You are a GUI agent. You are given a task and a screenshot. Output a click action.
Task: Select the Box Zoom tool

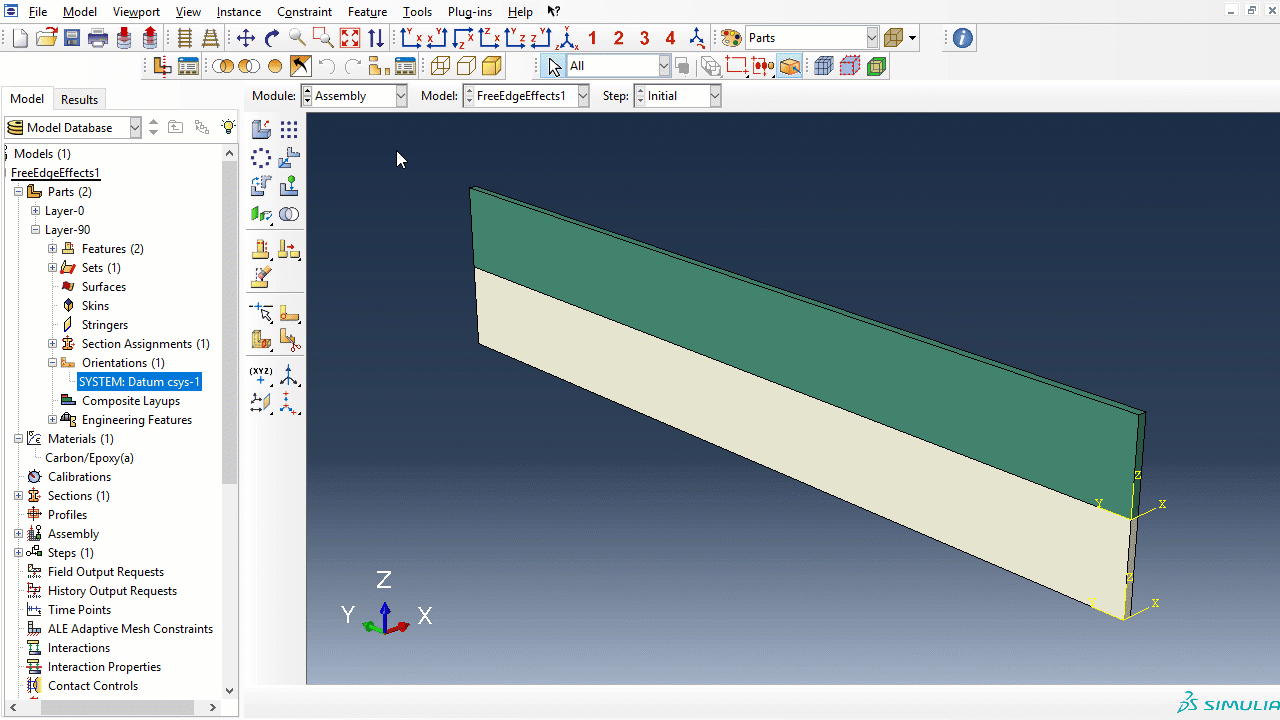[x=323, y=38]
